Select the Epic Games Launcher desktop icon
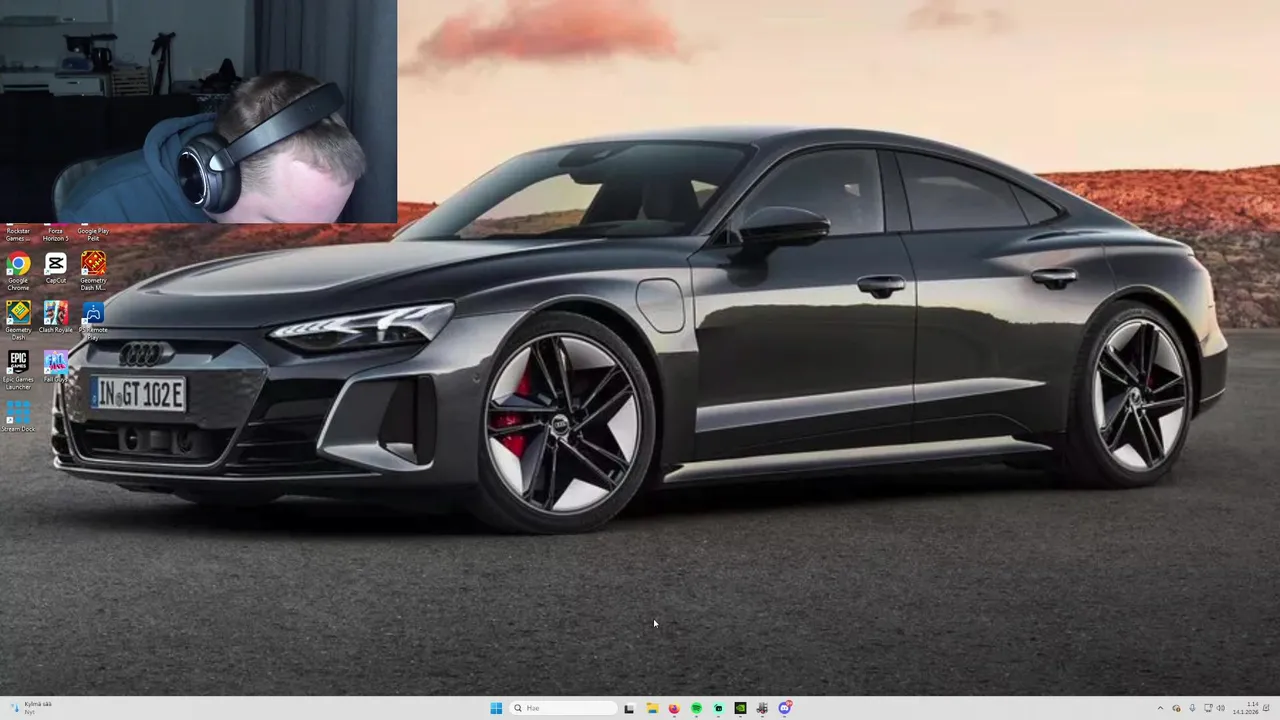The width and height of the screenshot is (1280, 720). click(18, 370)
